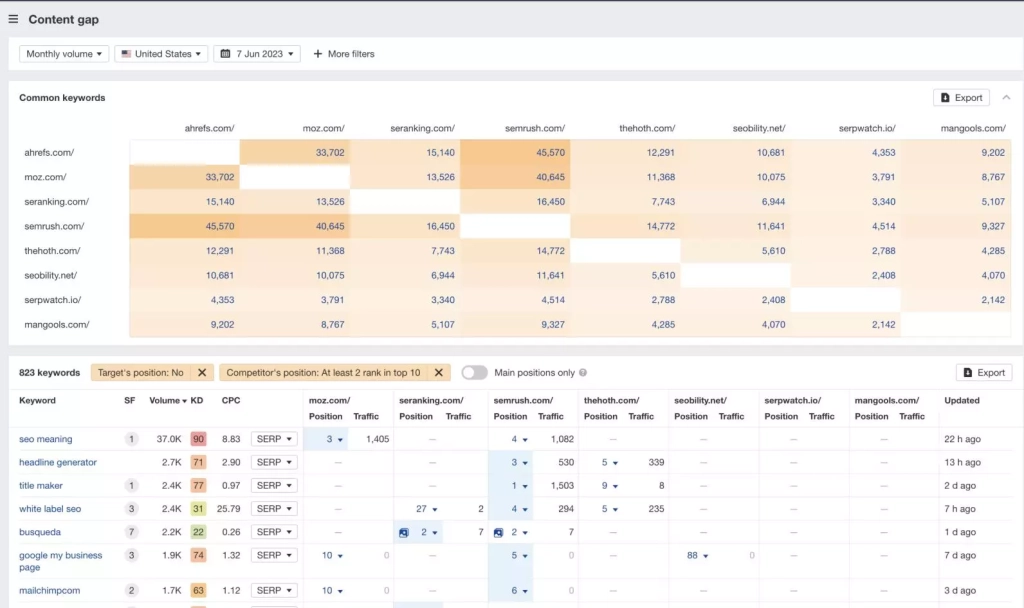Screen dimensions: 1024x608
Task: Open the white label seo keyword link
Action: 50,509
